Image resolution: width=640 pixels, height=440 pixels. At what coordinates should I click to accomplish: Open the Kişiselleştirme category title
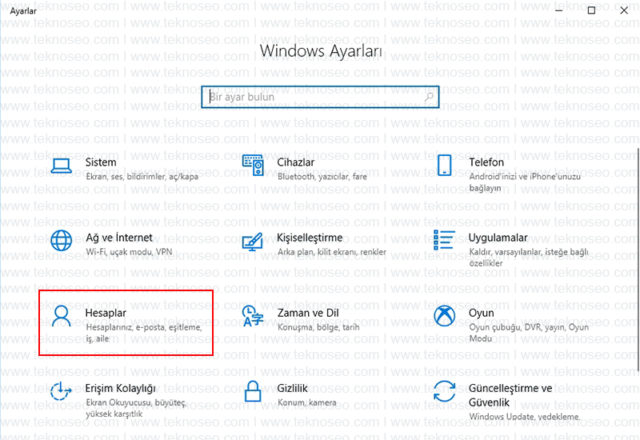point(309,238)
